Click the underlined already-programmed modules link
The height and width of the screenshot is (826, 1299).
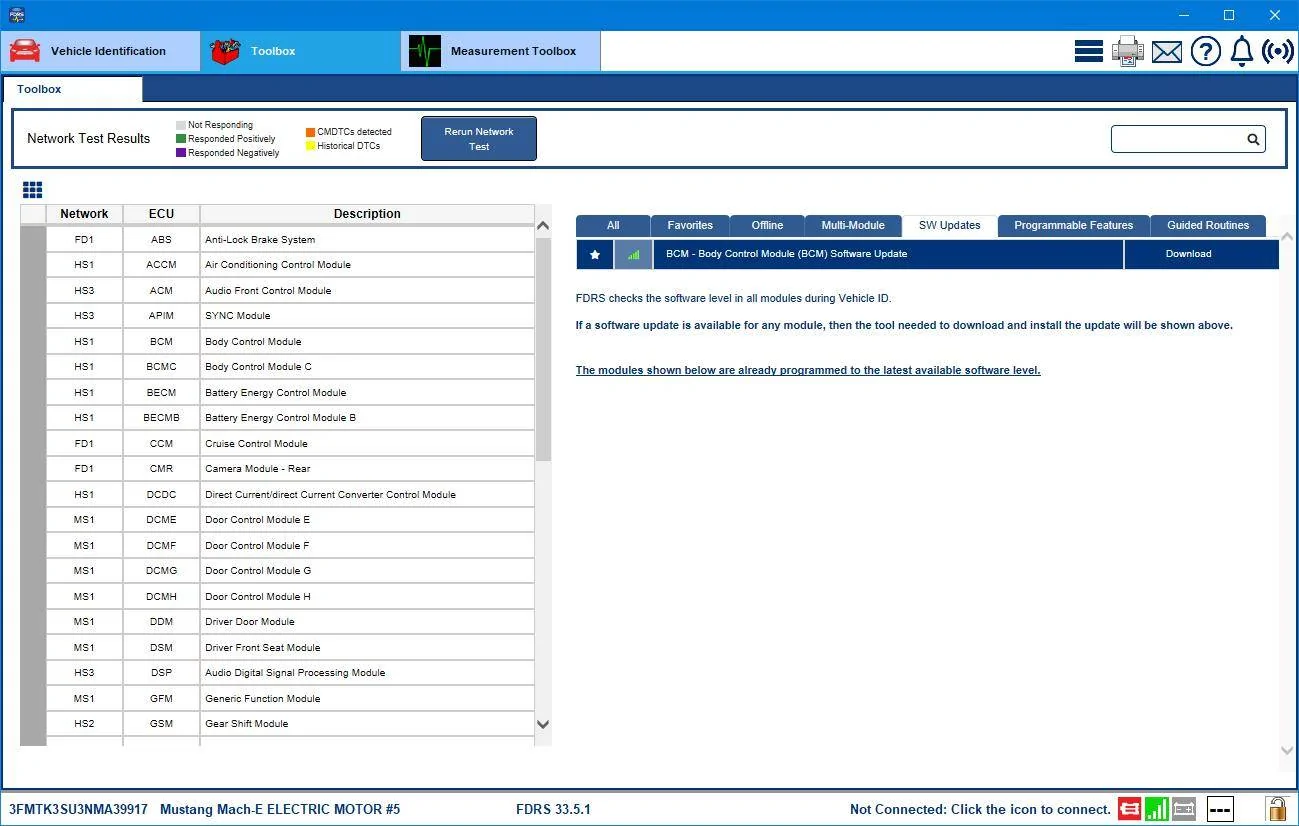808,370
